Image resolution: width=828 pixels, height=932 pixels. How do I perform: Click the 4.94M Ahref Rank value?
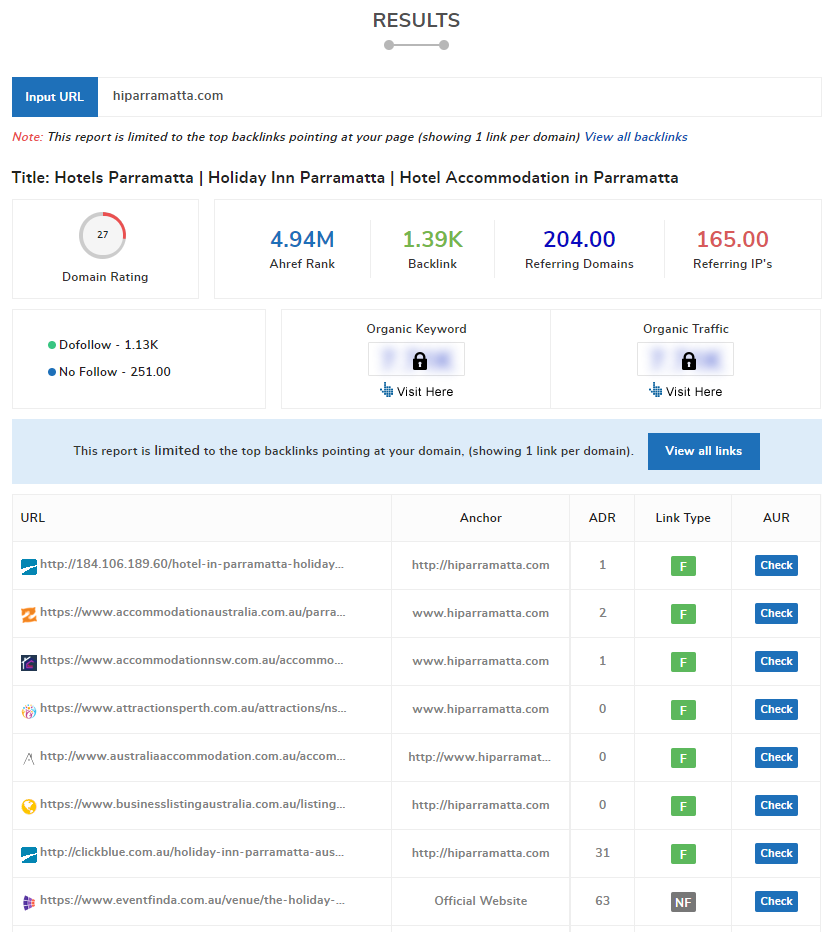pos(302,240)
